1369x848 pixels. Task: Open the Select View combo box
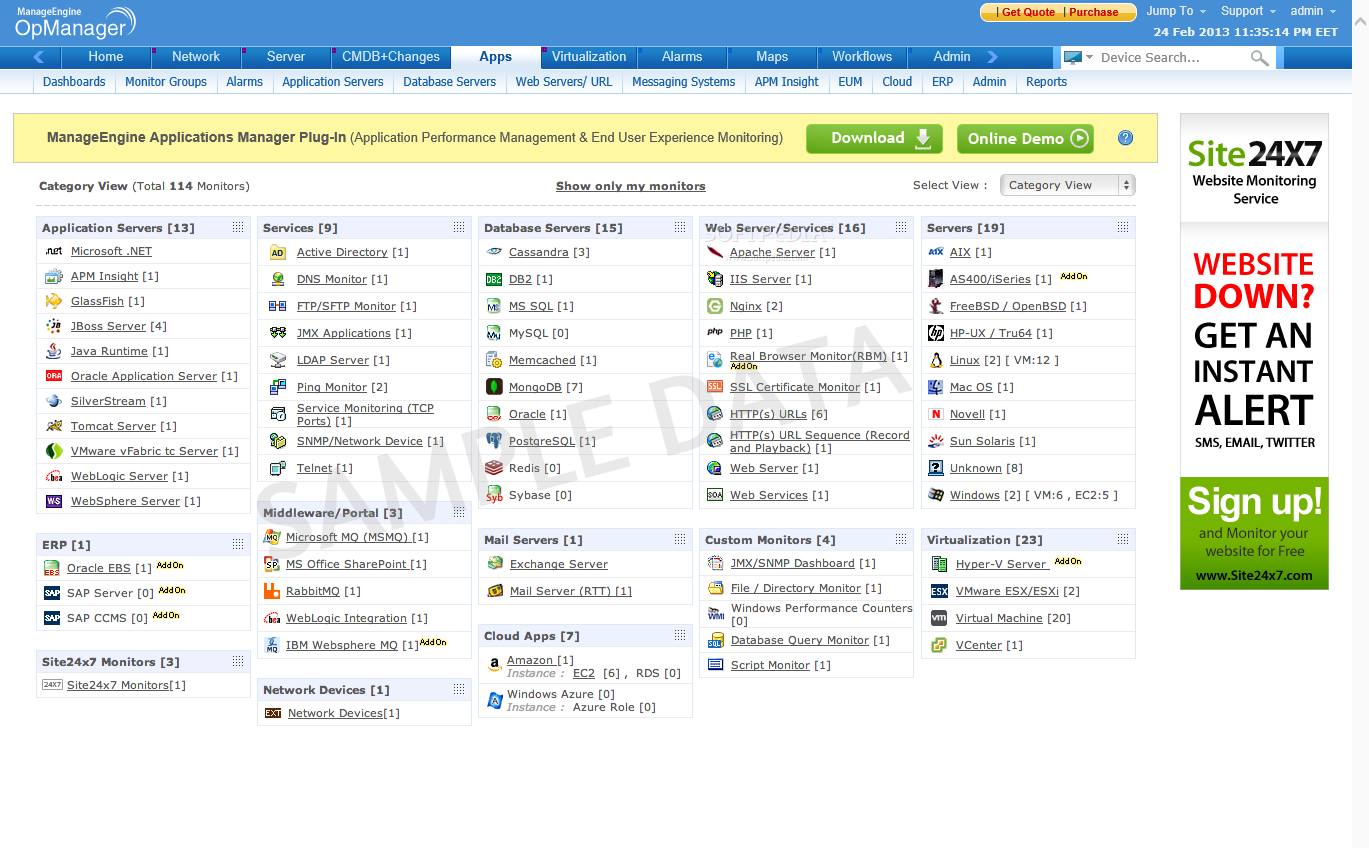point(1067,185)
